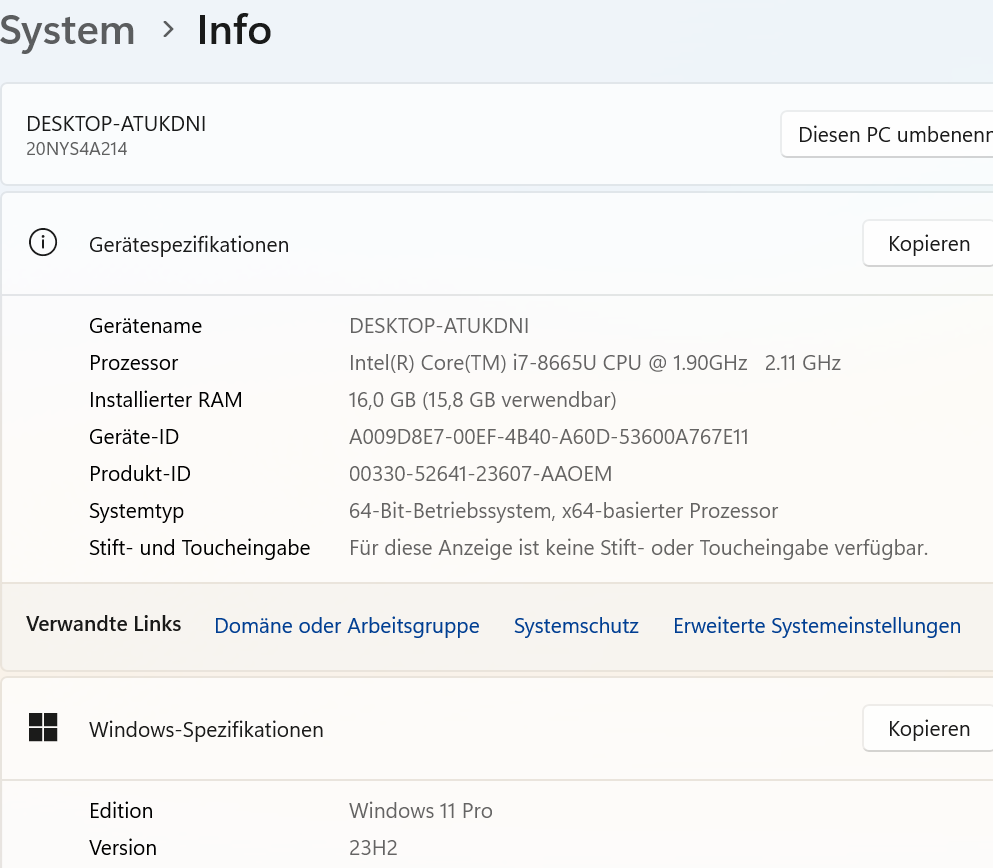This screenshot has width=993, height=868.
Task: Click the Systemtyp label
Action: [x=136, y=511]
